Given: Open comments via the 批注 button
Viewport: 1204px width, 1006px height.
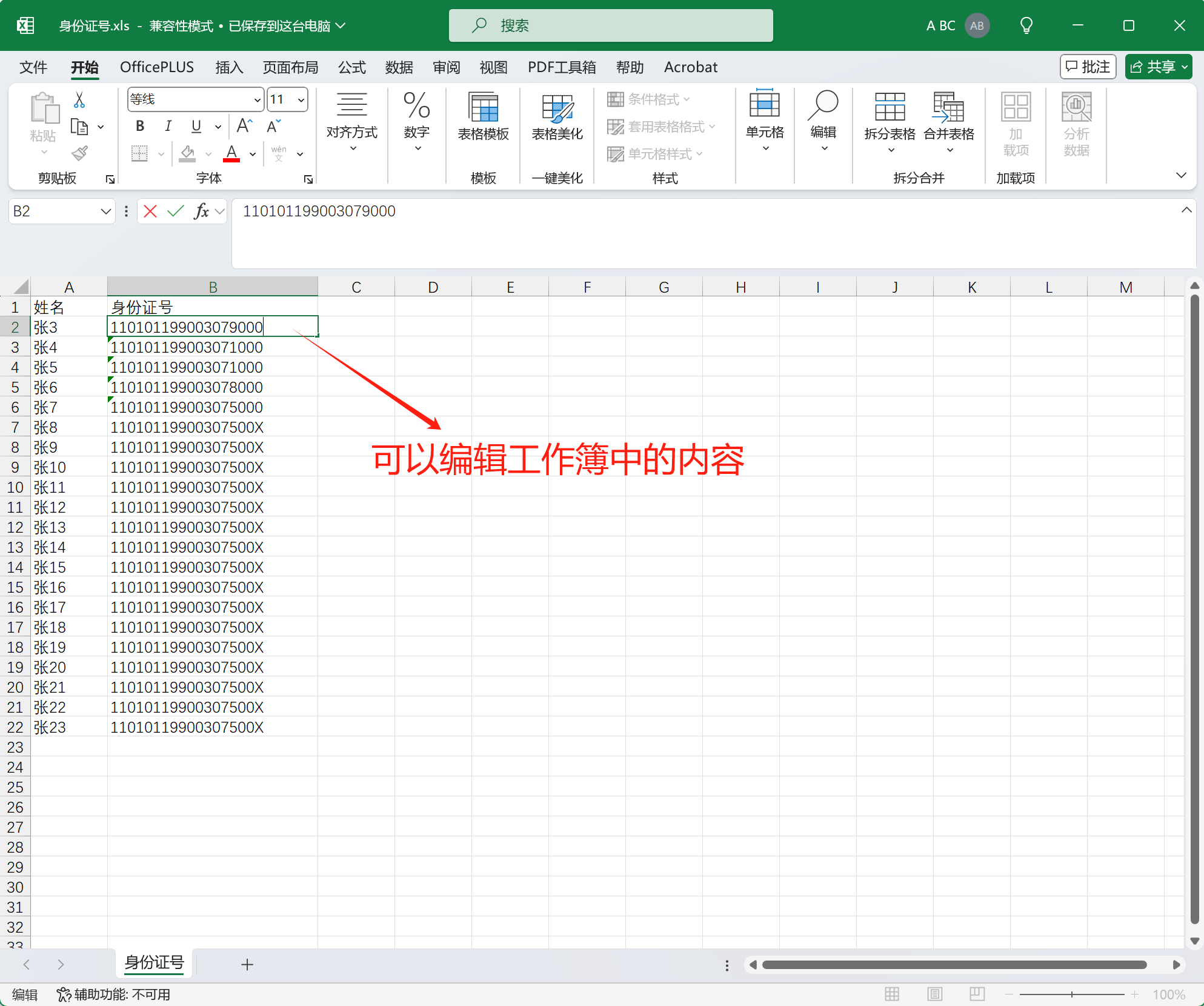Looking at the screenshot, I should tap(1088, 67).
